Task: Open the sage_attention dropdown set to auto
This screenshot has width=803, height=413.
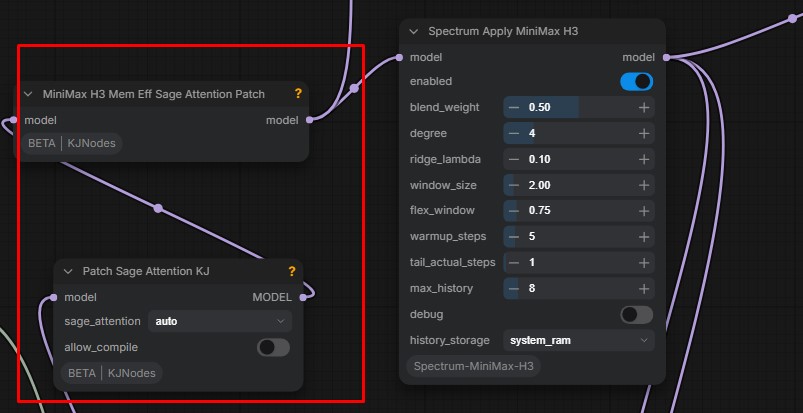Action: [x=220, y=321]
